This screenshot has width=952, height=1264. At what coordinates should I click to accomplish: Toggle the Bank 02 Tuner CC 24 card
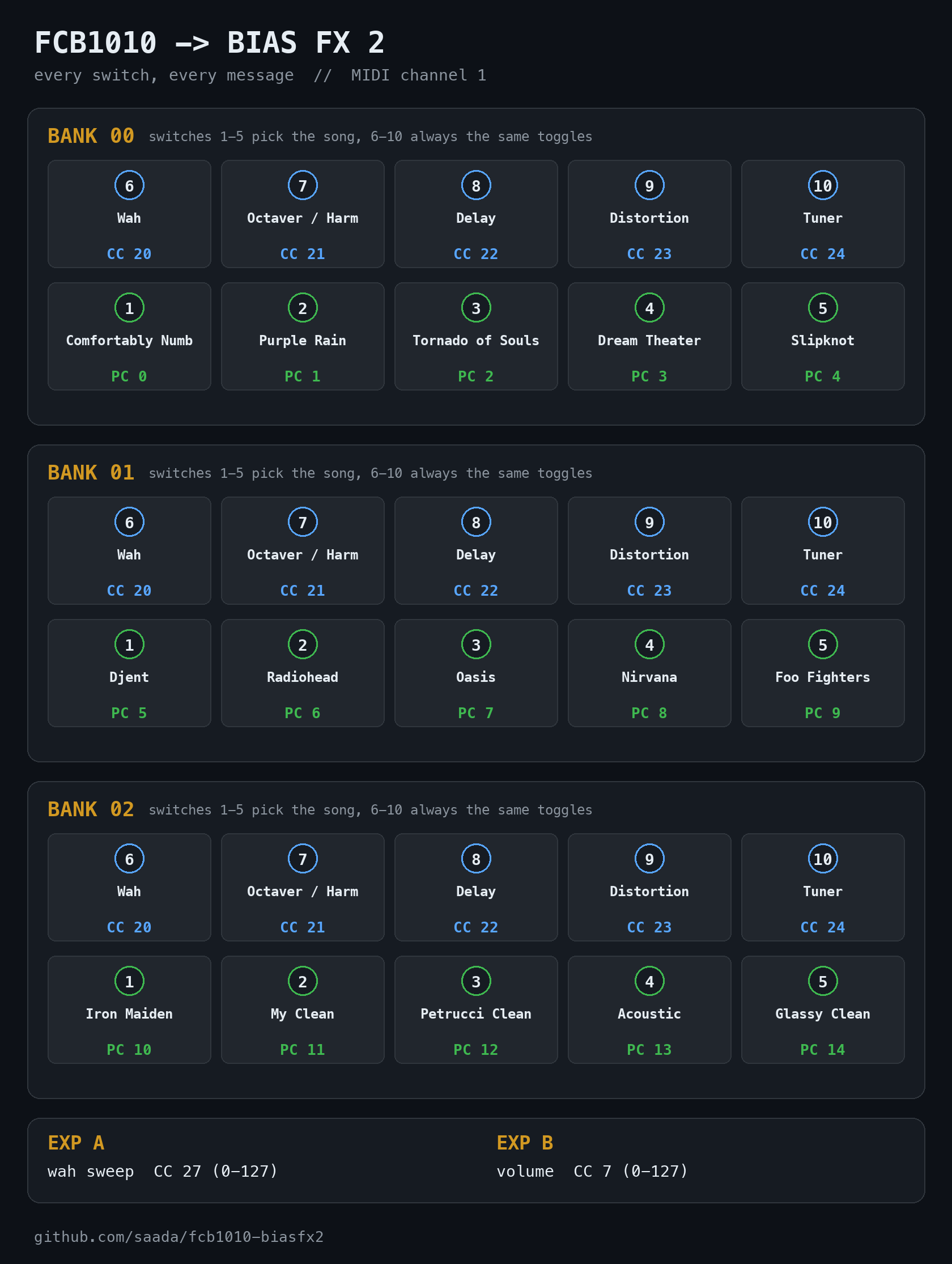point(823,887)
